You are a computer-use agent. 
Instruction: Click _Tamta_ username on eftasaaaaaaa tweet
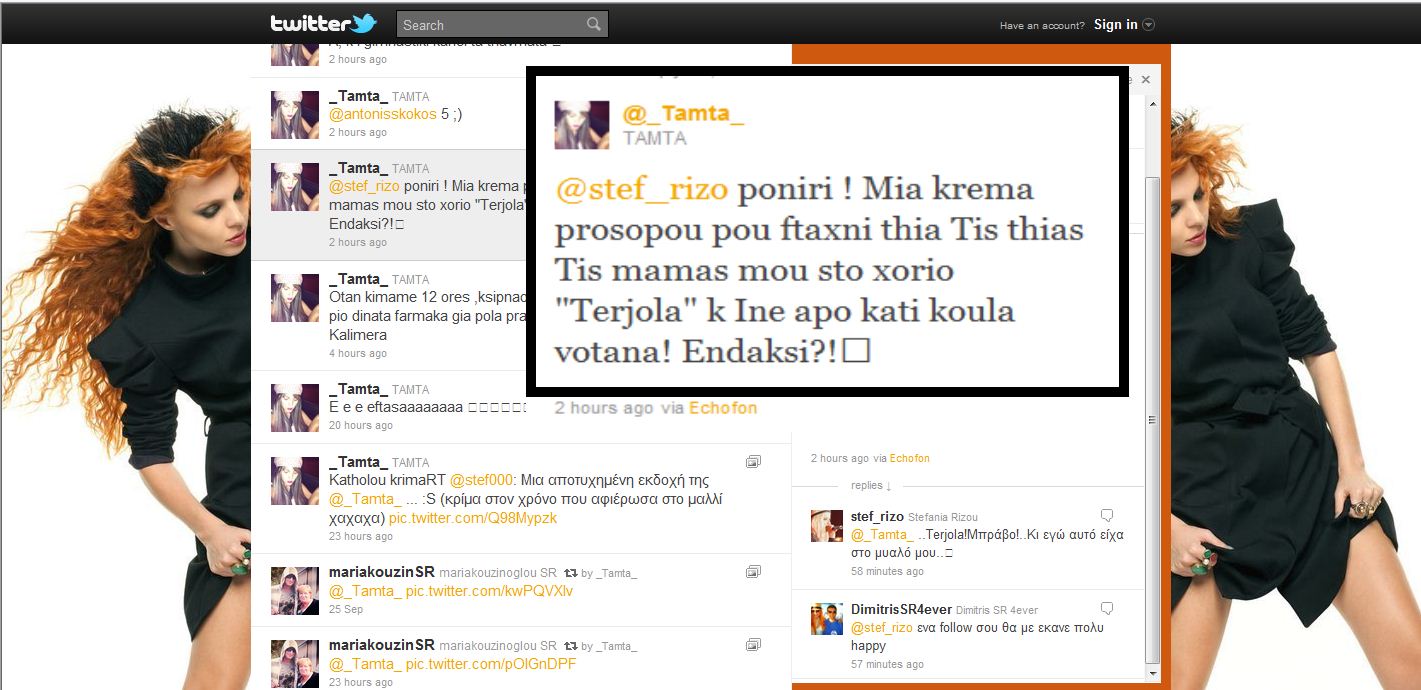click(x=358, y=389)
